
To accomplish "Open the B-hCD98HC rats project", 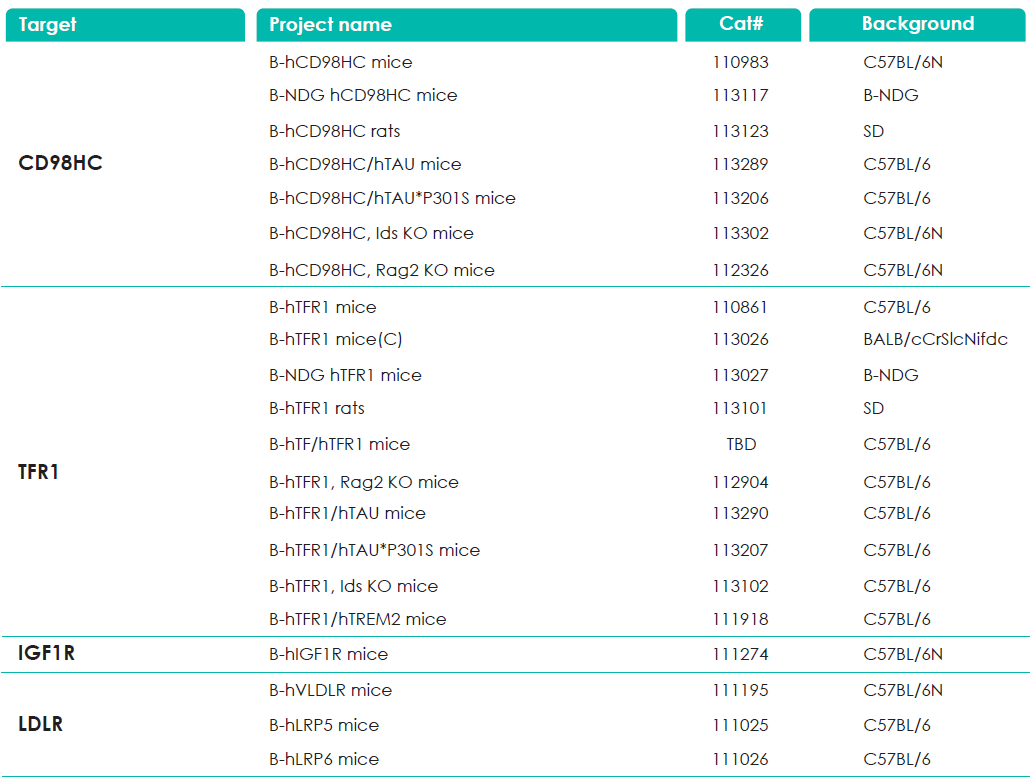I will point(334,131).
